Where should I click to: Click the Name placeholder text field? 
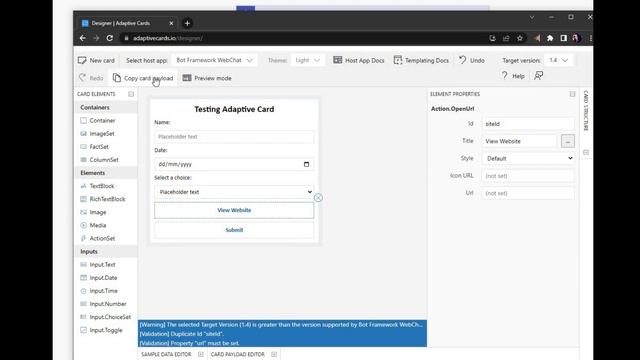pyautogui.click(x=234, y=137)
